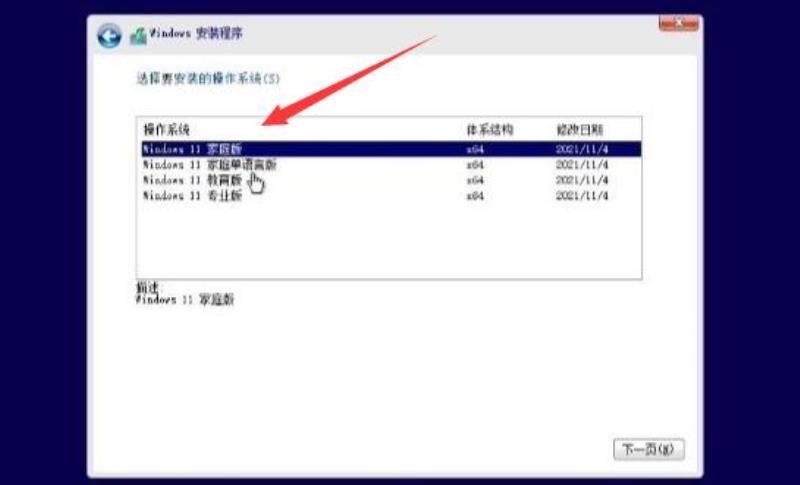Click 2021/11/4 date in 教育版 row
800x485 pixels.
582,181
